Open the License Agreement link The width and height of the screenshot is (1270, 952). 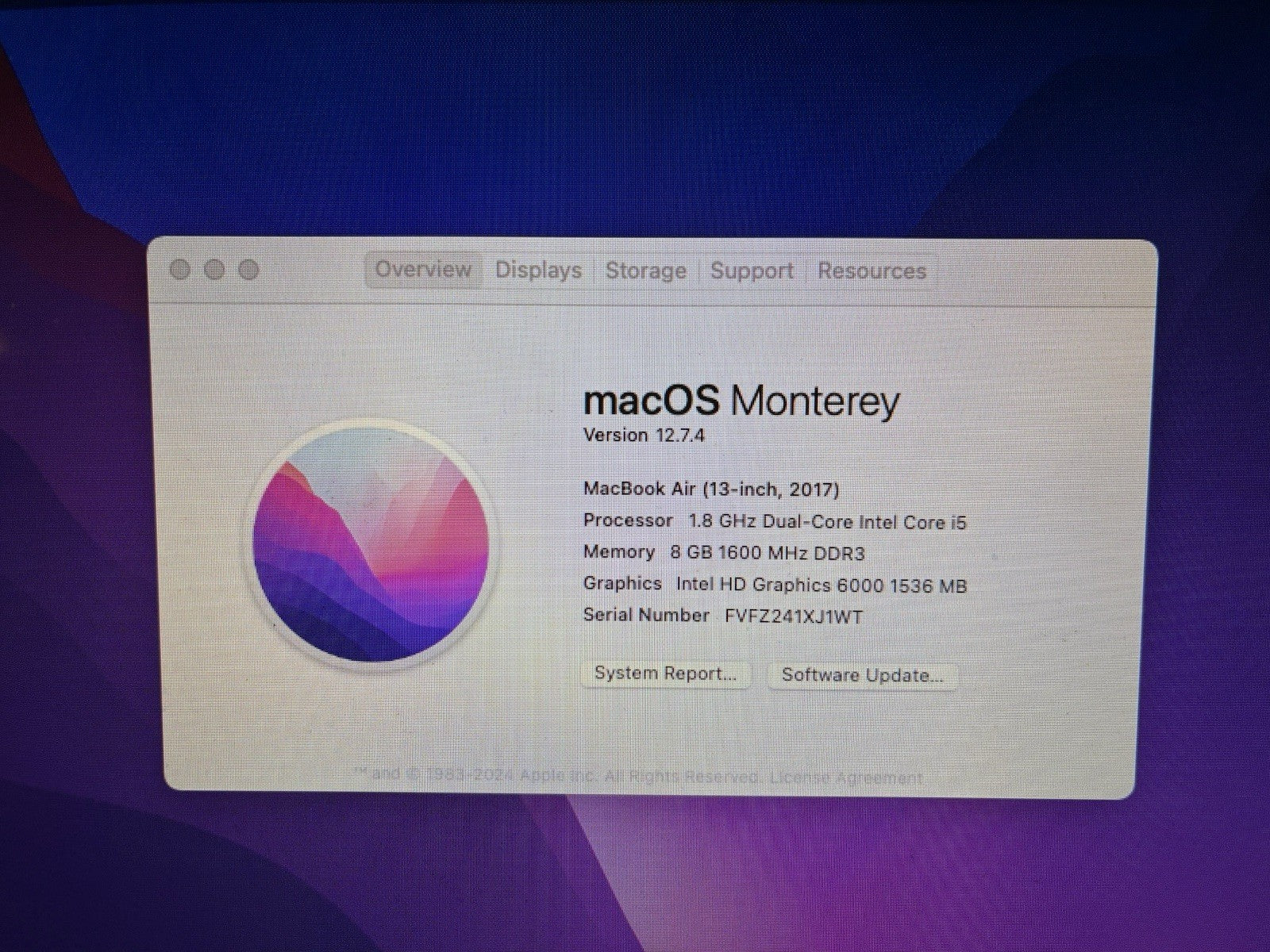(x=846, y=777)
